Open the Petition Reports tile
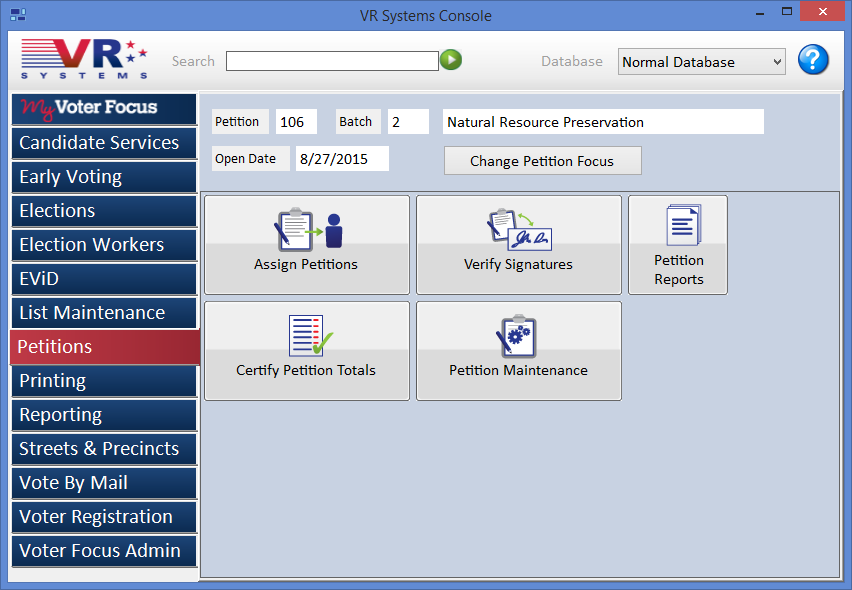The height and width of the screenshot is (590, 852). [x=678, y=245]
